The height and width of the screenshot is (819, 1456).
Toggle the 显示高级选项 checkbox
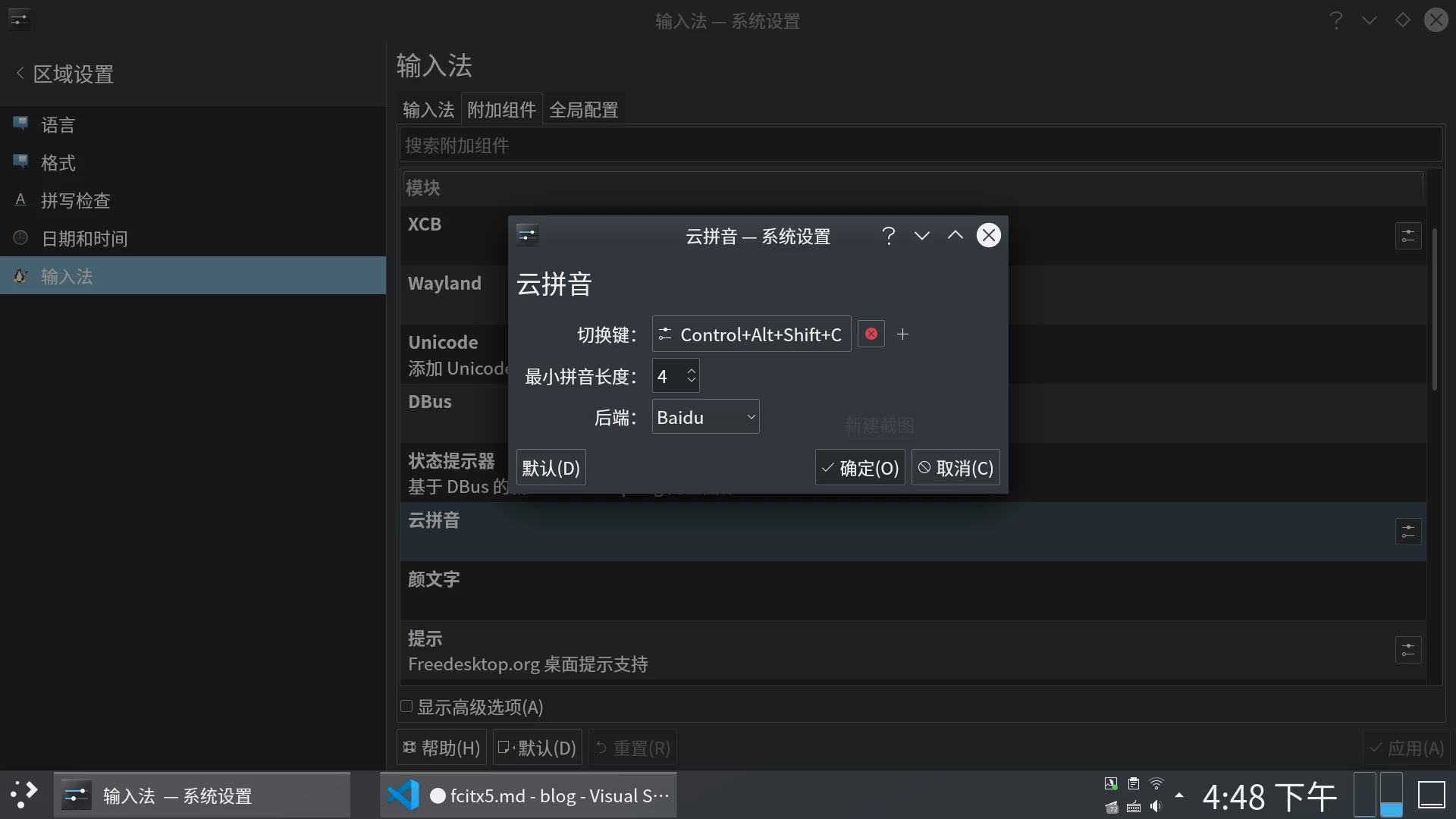coord(406,707)
